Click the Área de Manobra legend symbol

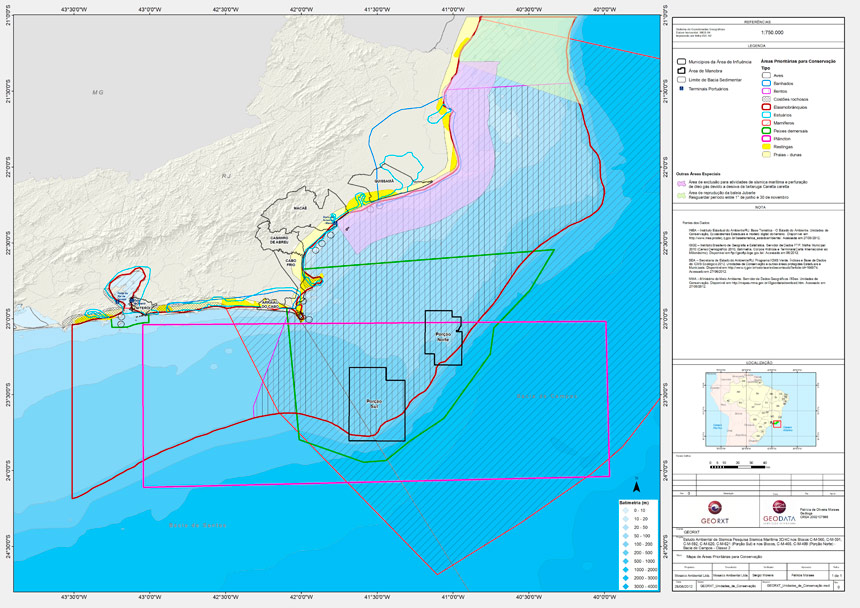click(682, 70)
